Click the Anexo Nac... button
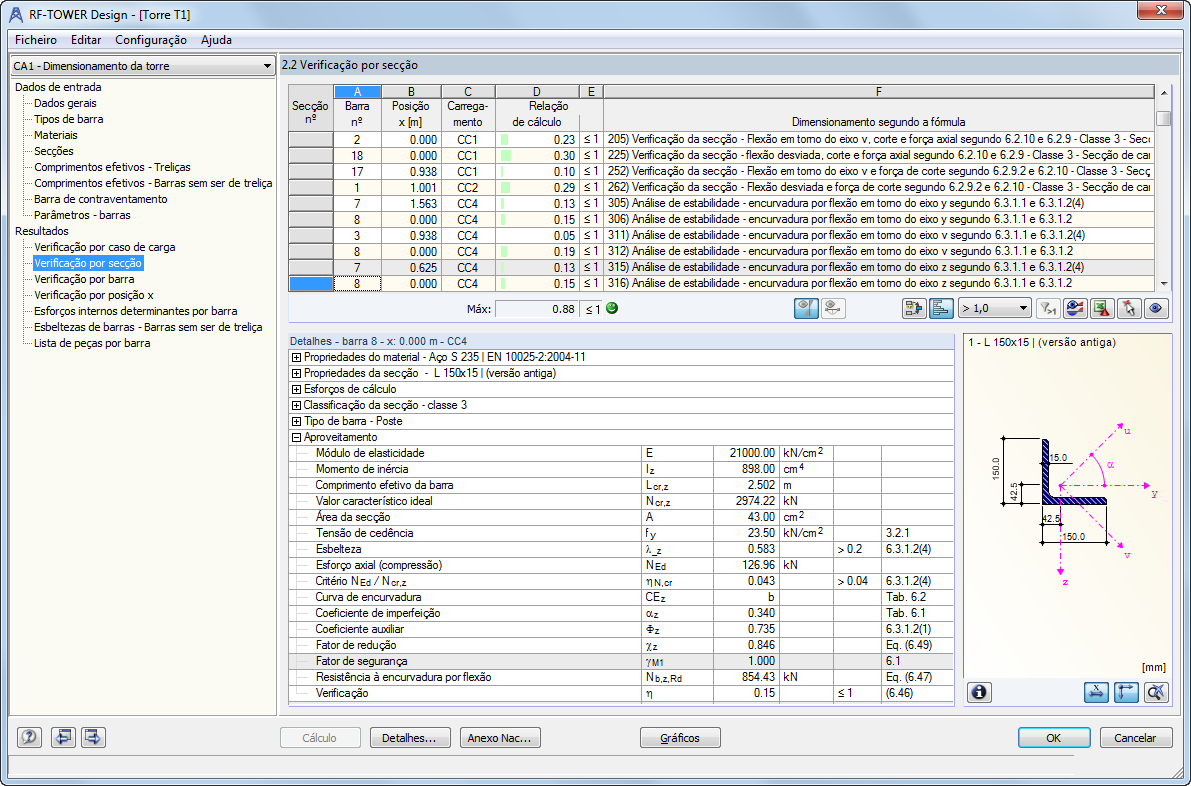This screenshot has height=786, width=1191. click(x=500, y=737)
